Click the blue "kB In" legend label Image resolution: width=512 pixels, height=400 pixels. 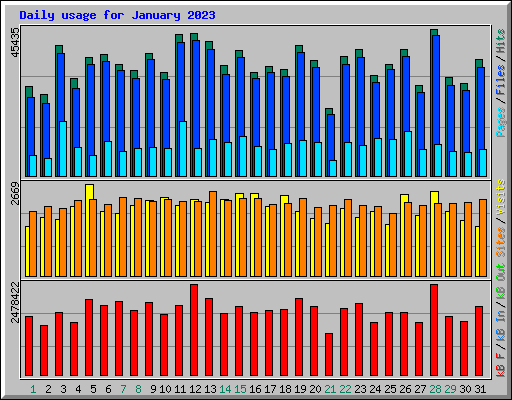[501, 325]
